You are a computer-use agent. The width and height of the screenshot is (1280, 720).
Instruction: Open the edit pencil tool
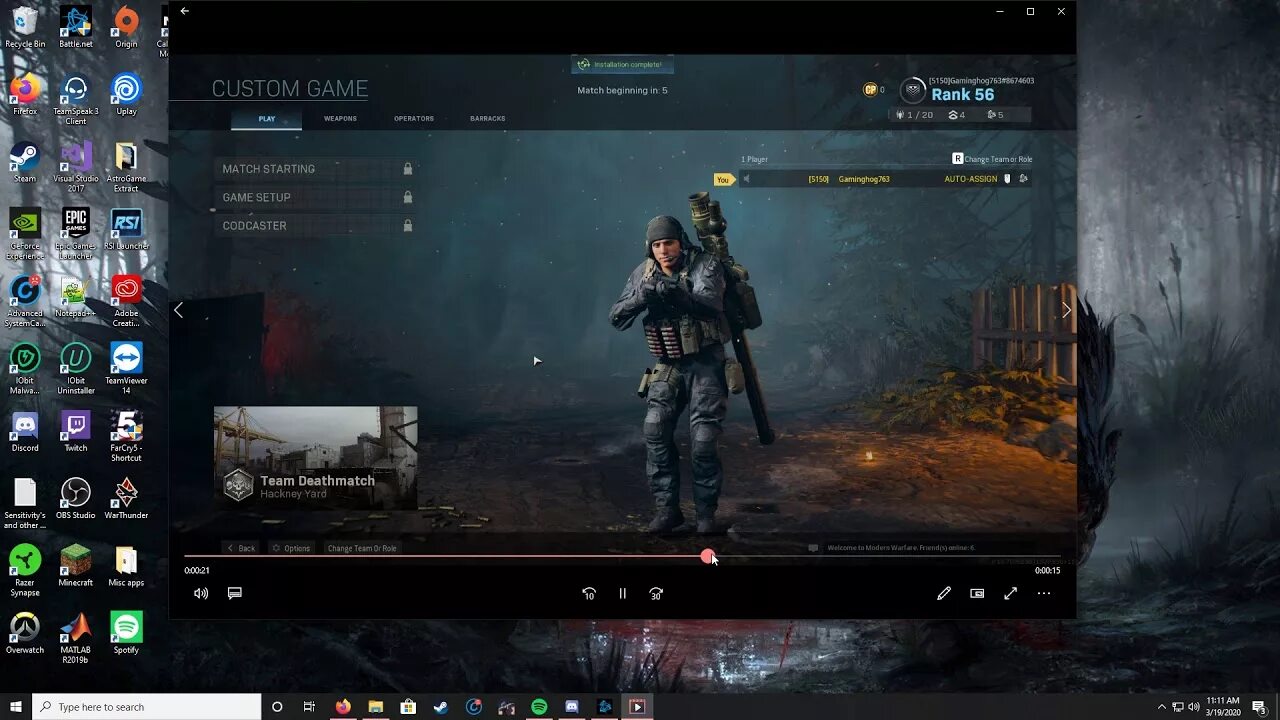point(943,593)
